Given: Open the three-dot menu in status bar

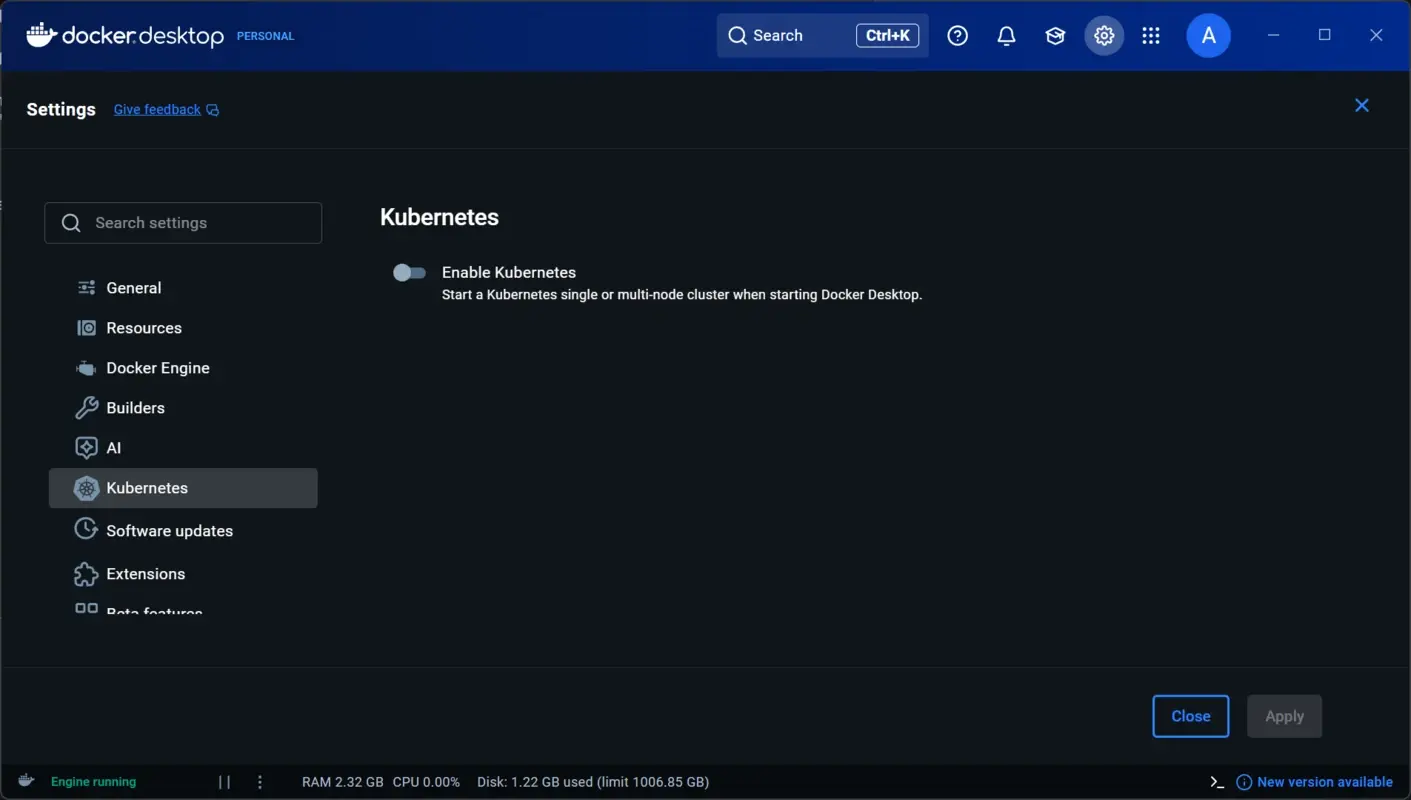Looking at the screenshot, I should pyautogui.click(x=260, y=781).
